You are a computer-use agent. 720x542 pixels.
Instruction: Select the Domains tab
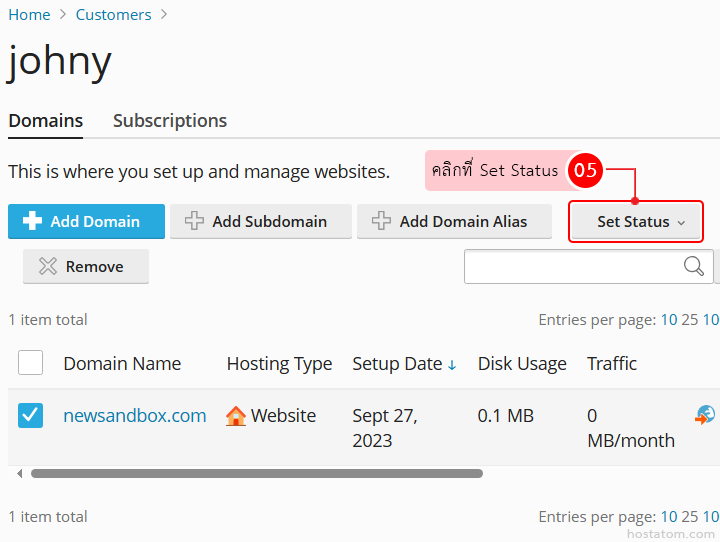(x=46, y=121)
